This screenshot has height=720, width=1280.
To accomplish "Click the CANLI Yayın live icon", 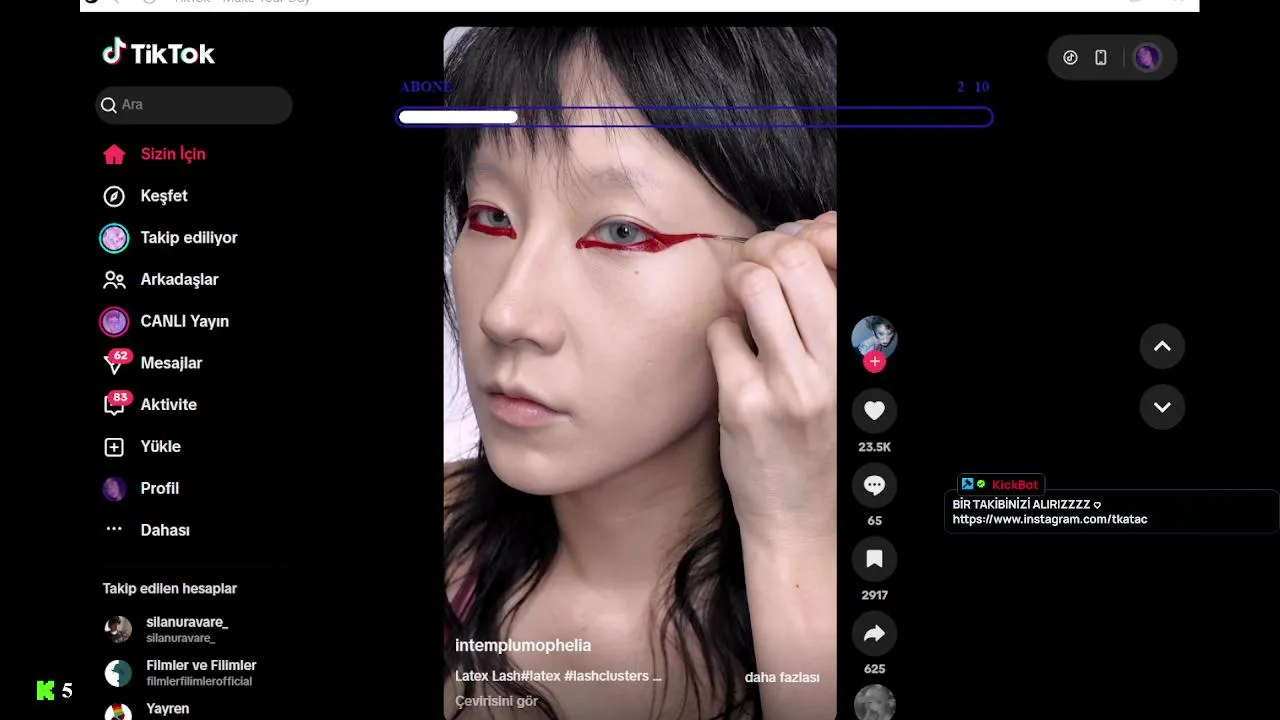I will [114, 322].
